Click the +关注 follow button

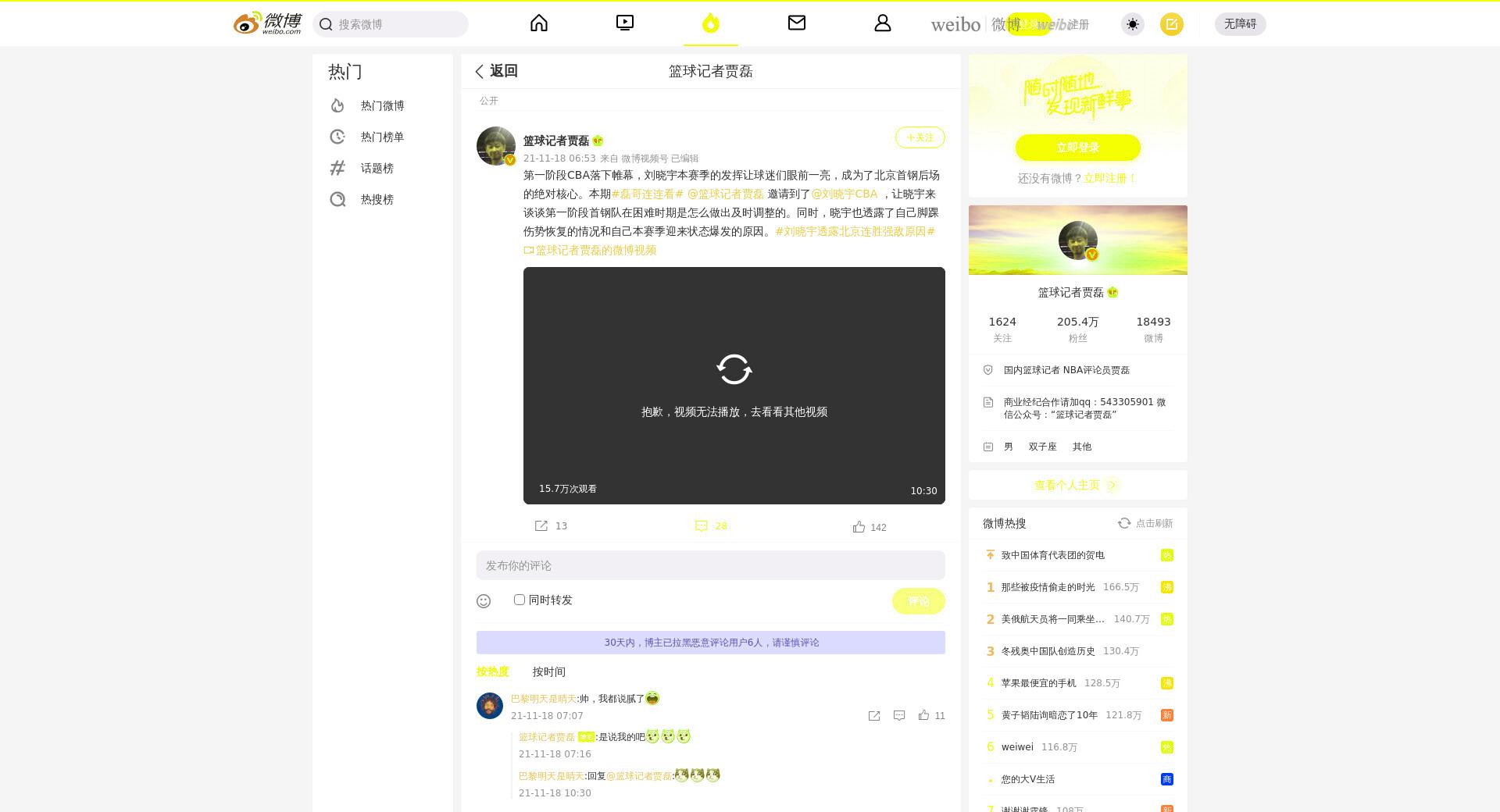920,137
